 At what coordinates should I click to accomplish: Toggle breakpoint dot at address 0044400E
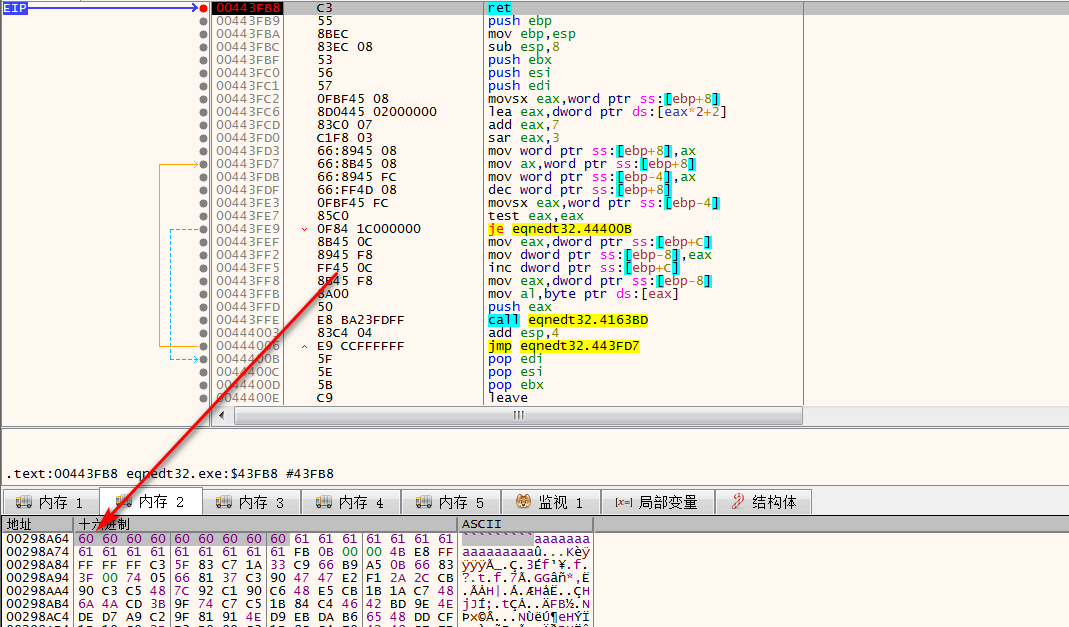pos(203,398)
